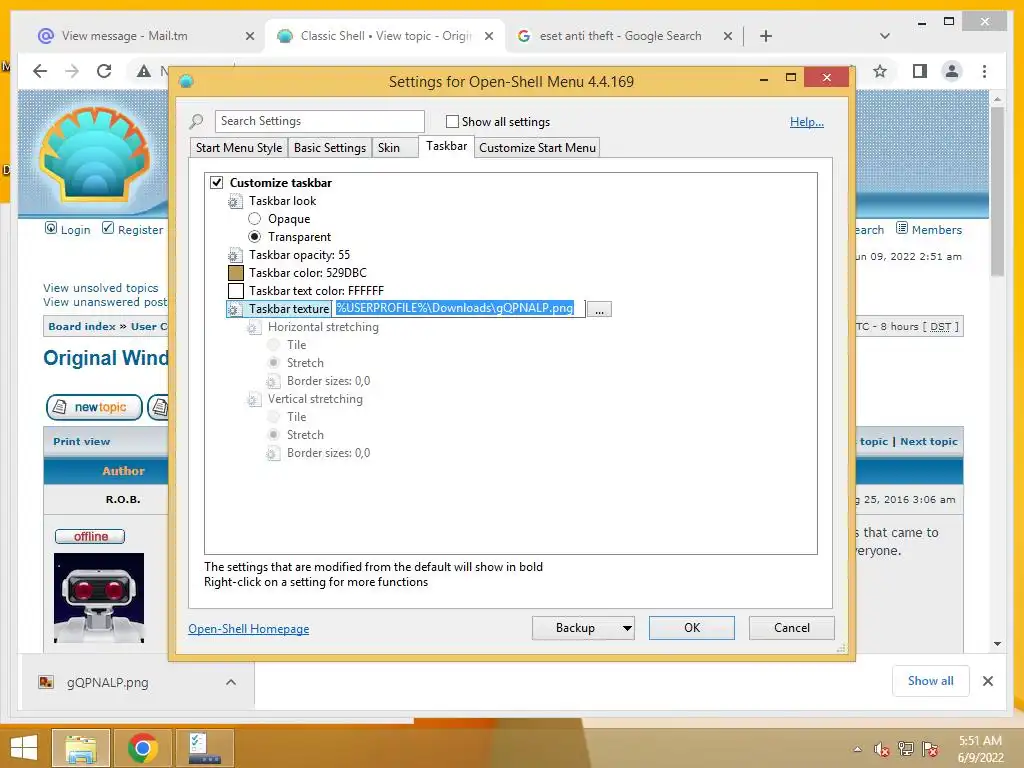
Task: Bookmark this page with star icon
Action: pos(880,71)
